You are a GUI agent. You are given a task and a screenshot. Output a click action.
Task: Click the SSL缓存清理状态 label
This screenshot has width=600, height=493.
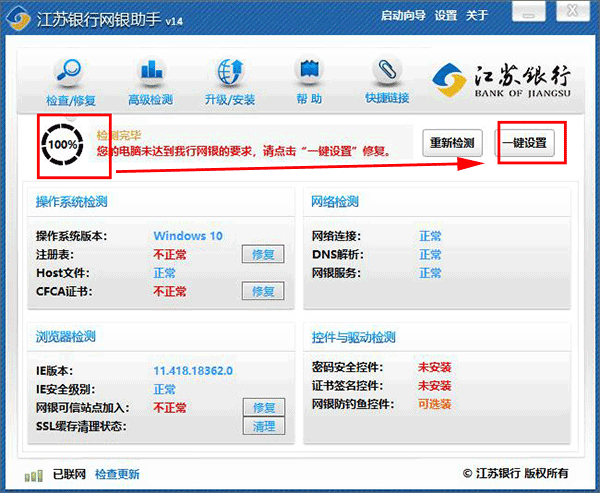point(81,426)
